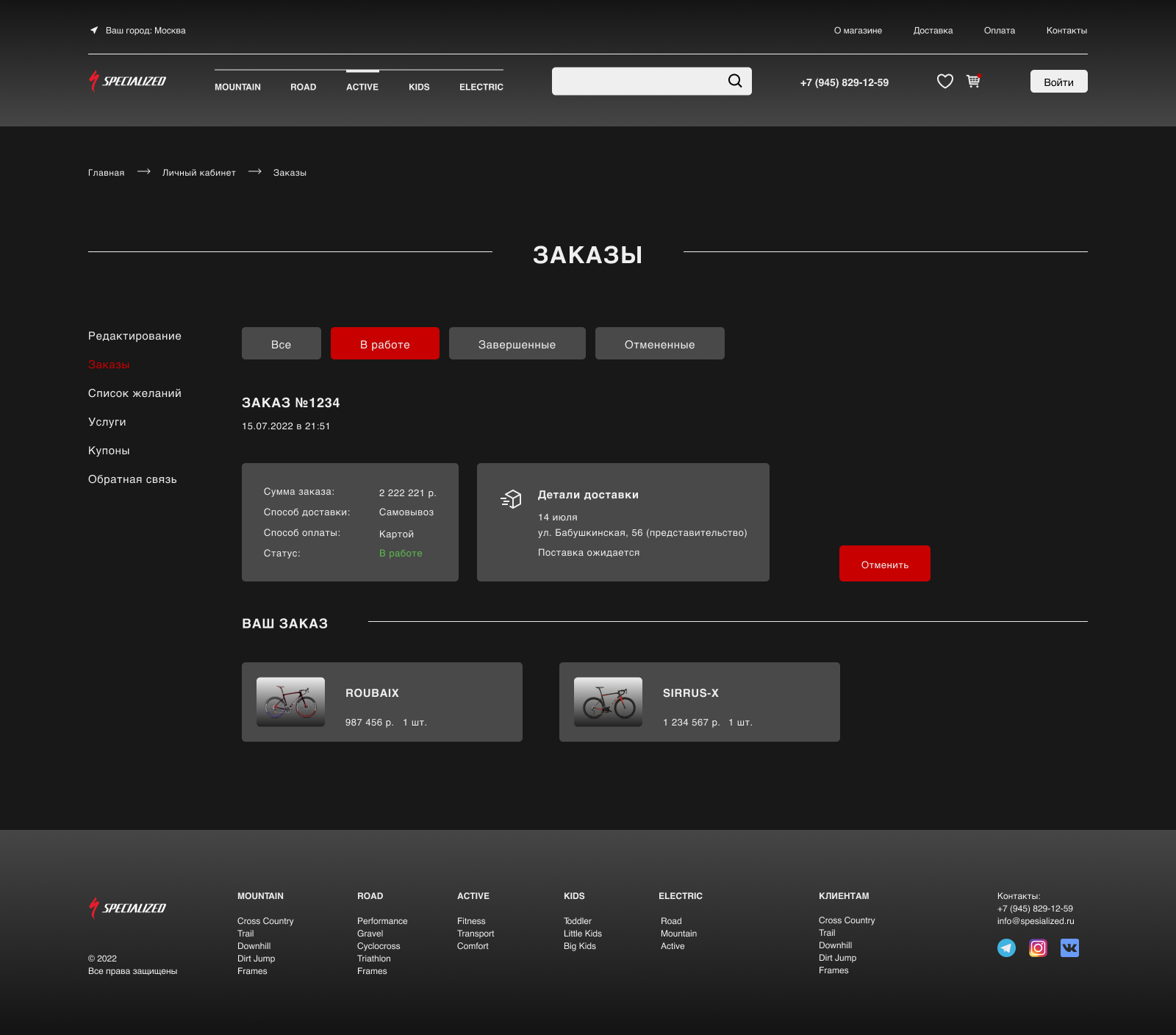1176x1035 pixels.
Task: Open the Оплата link in the top bar
Action: tap(1000, 30)
